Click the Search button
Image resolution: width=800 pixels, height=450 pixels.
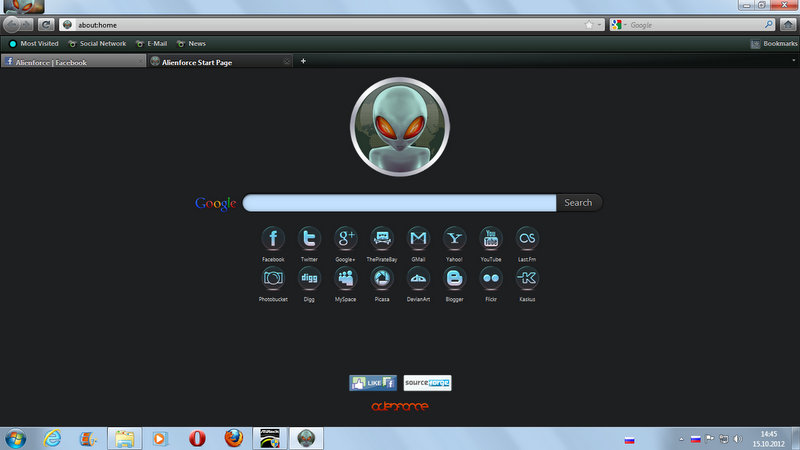579,203
